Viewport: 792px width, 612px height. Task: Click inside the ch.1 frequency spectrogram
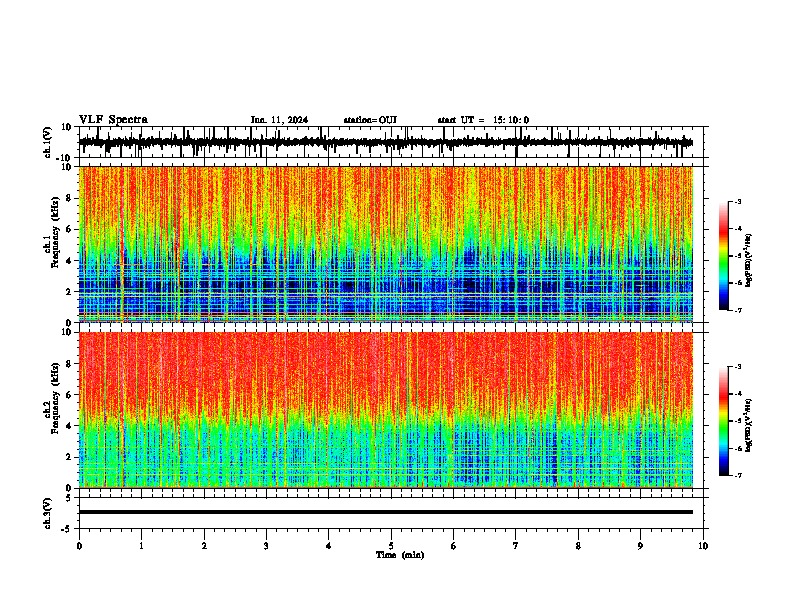click(386, 244)
